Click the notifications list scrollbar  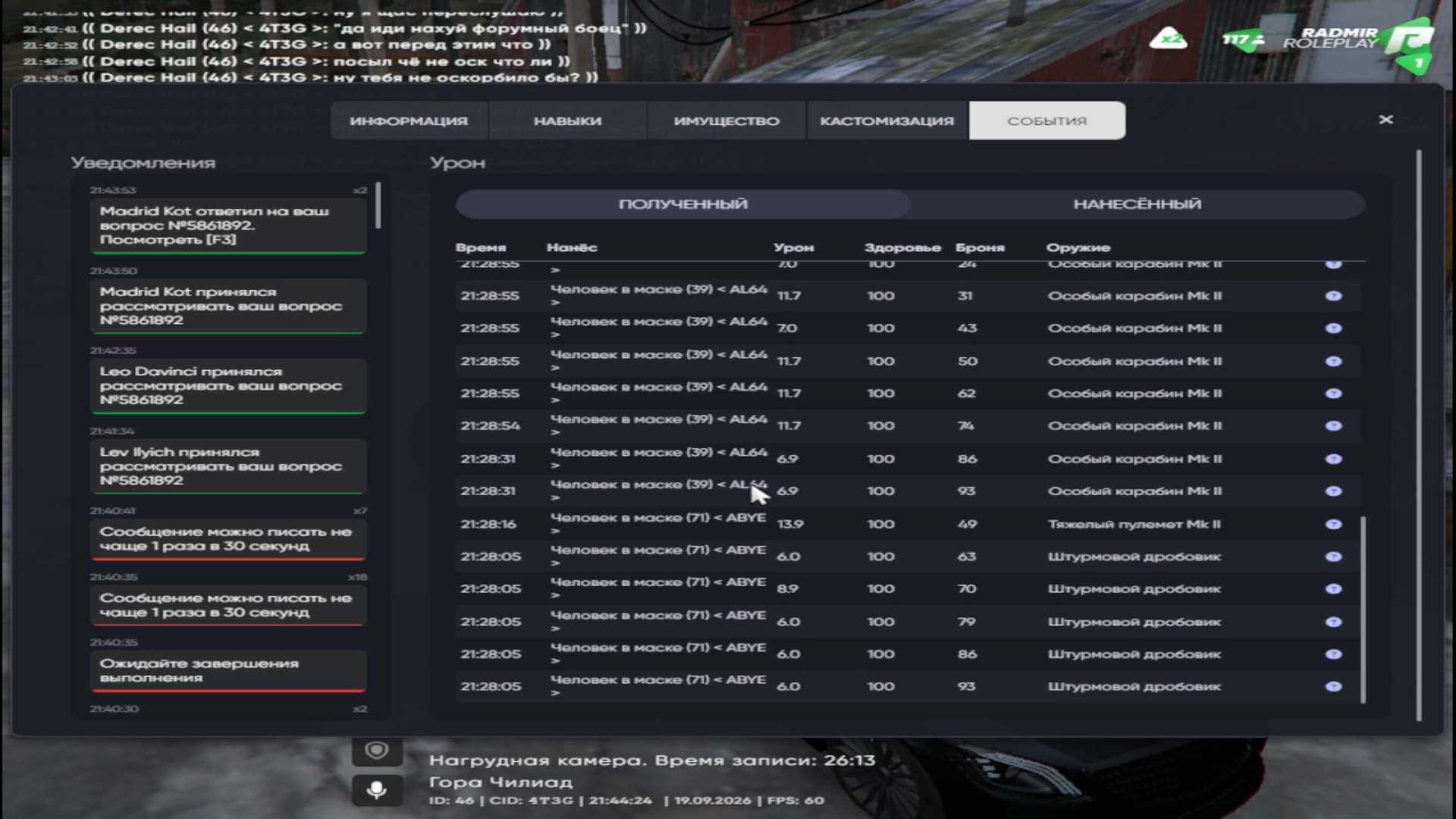[378, 205]
